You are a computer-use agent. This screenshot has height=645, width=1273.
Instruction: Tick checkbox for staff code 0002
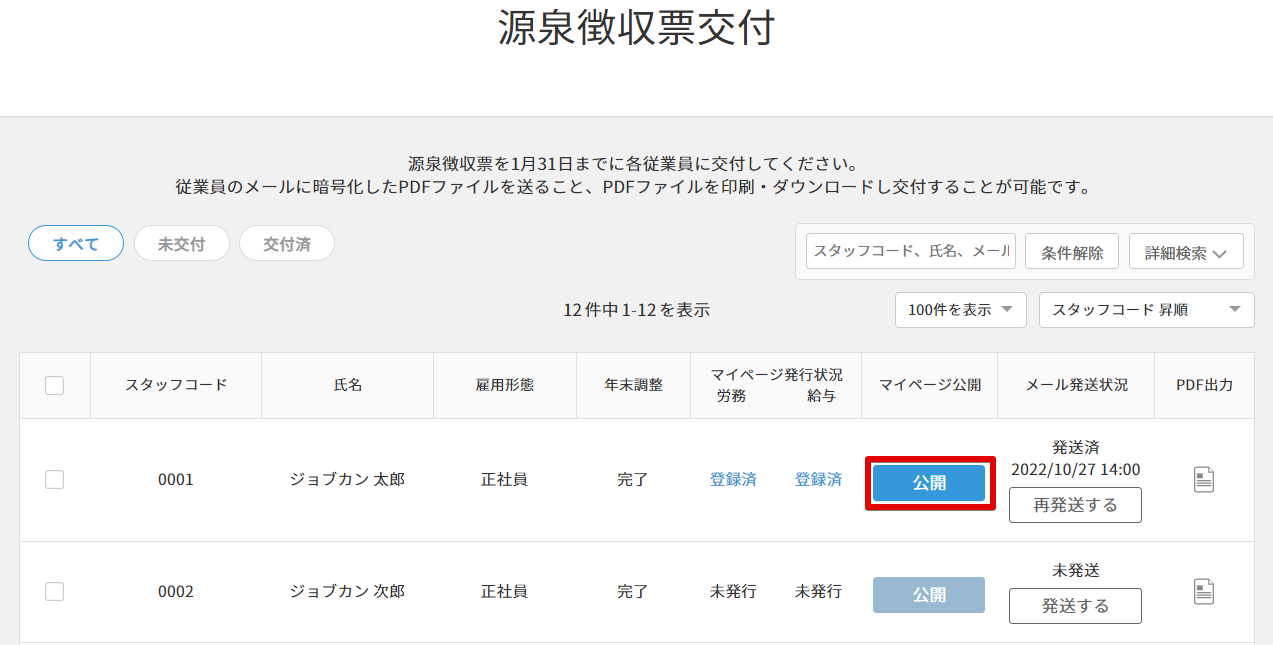[55, 592]
